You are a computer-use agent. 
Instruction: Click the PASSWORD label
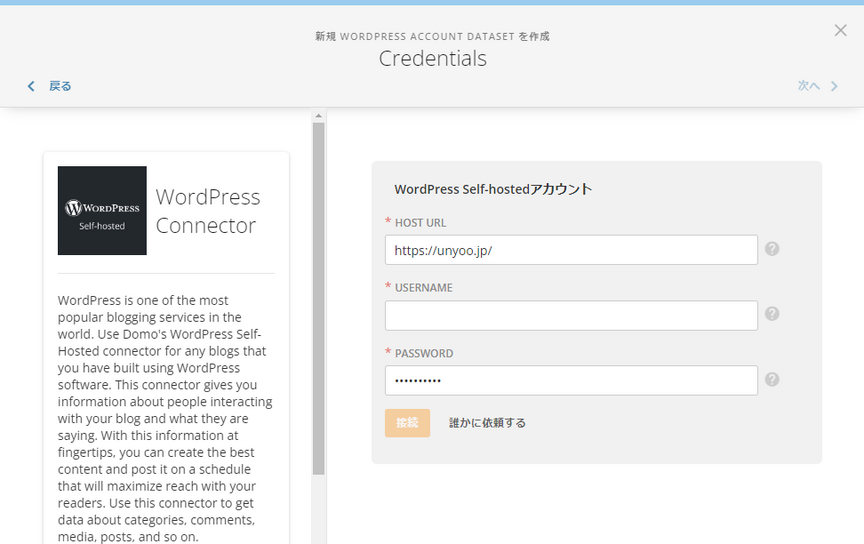click(424, 353)
